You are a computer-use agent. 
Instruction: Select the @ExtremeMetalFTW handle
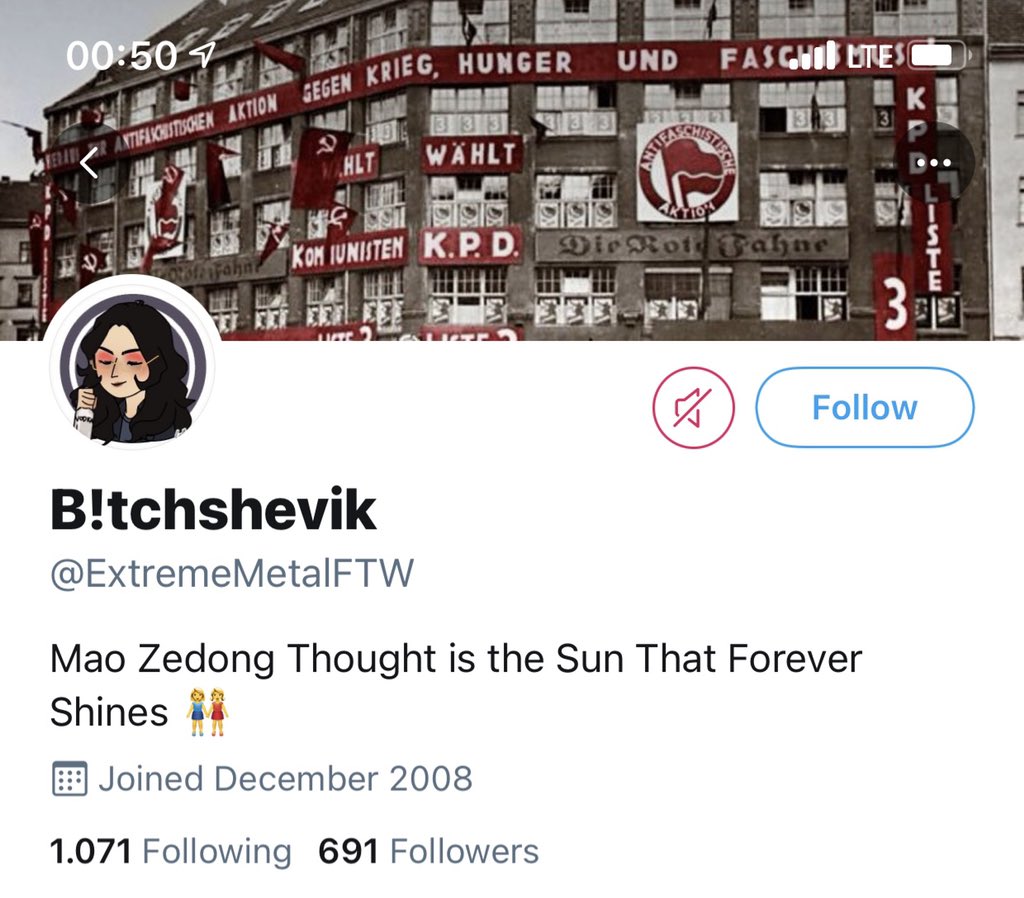coord(232,573)
